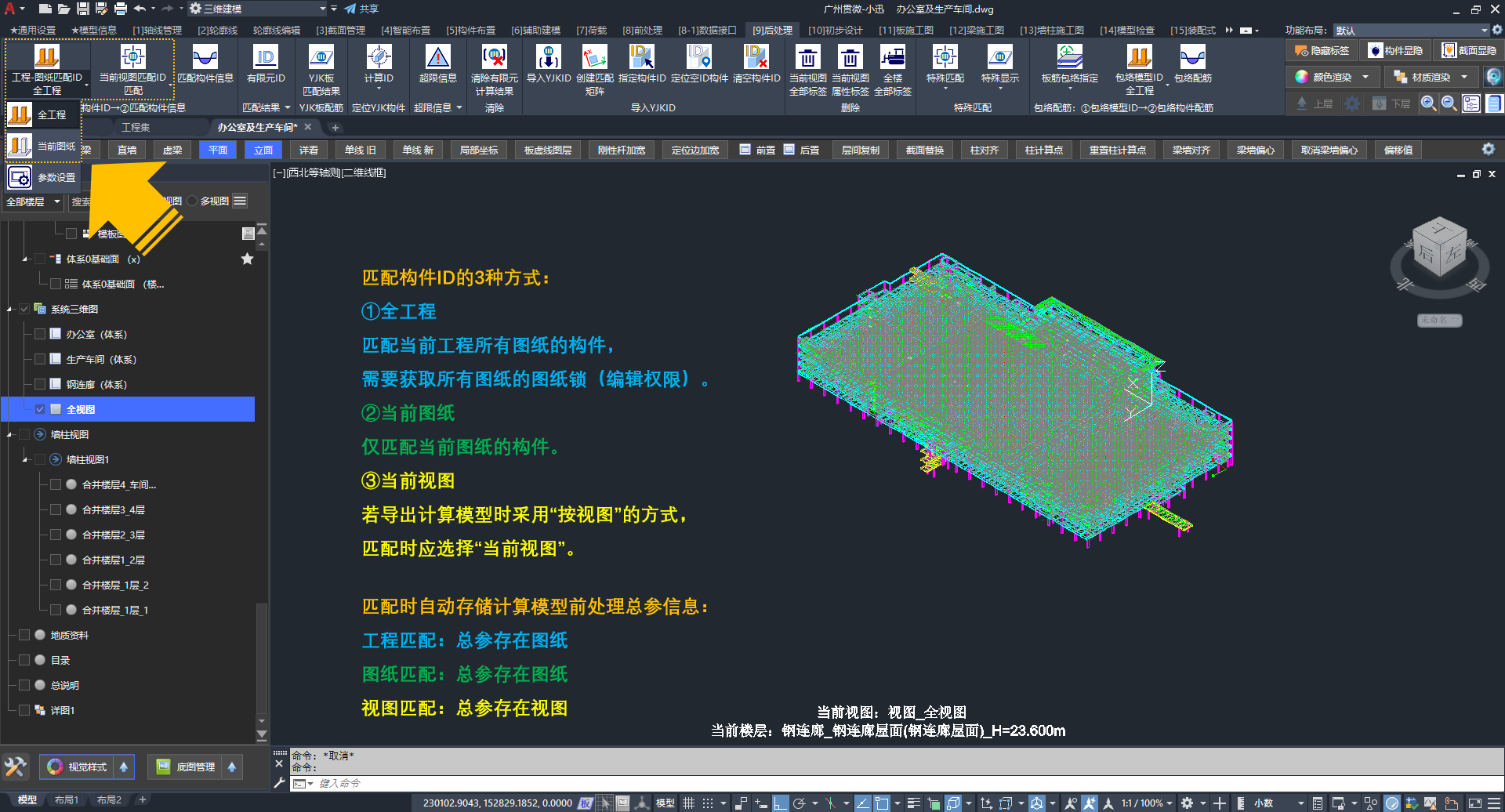Tick the 钢连廊 (体系) checkbox
The image size is (1505, 812).
click(x=40, y=384)
